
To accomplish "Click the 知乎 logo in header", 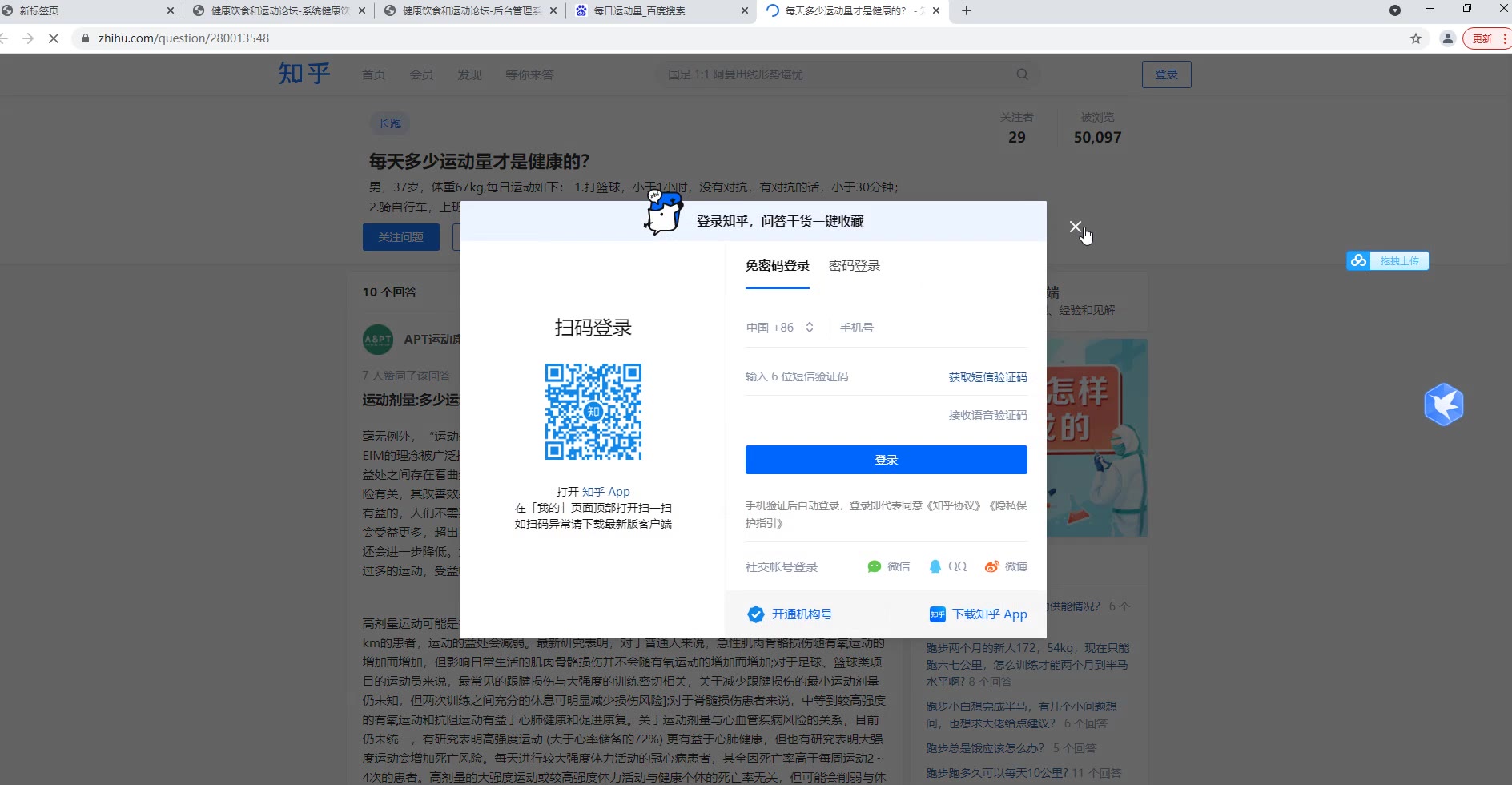I will (304, 74).
